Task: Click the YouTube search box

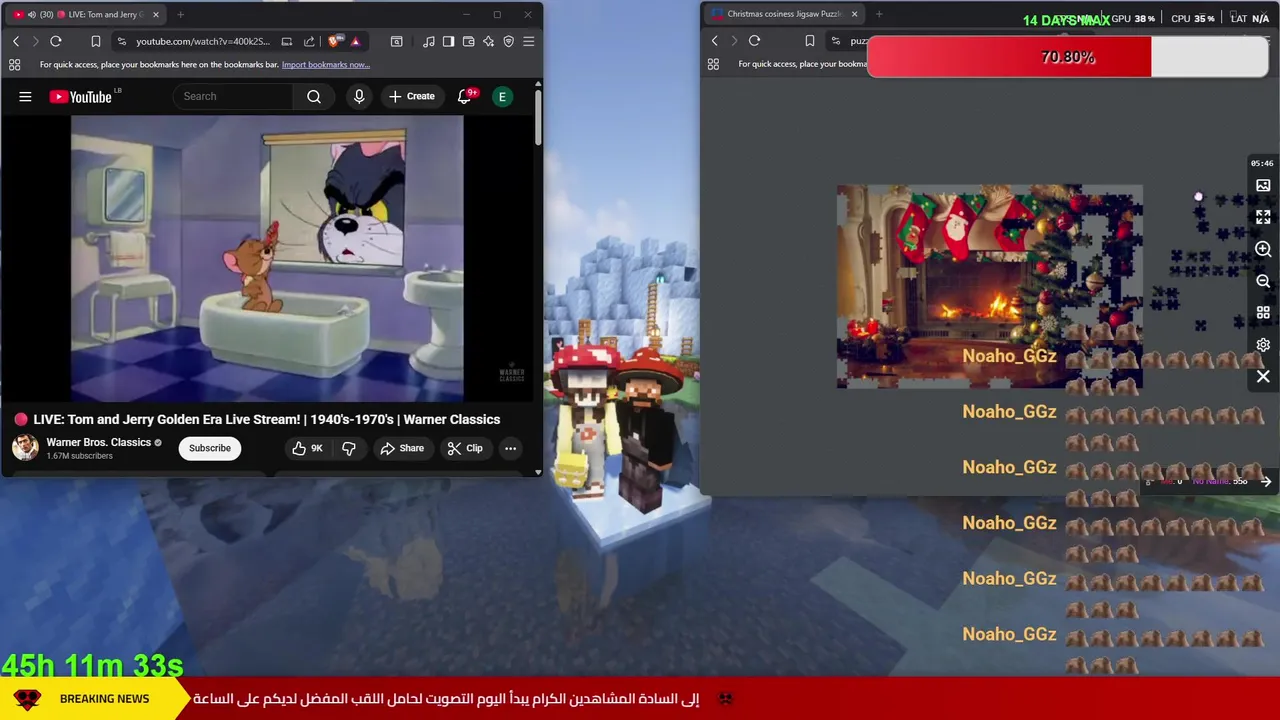Action: (233, 96)
